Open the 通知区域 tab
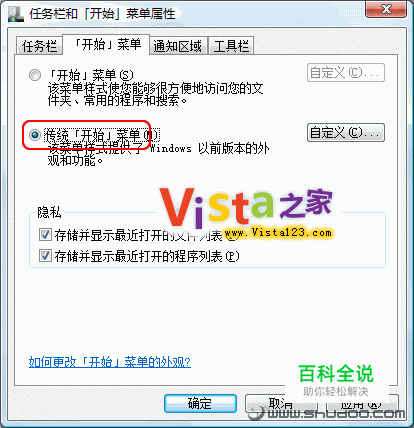 [178, 46]
